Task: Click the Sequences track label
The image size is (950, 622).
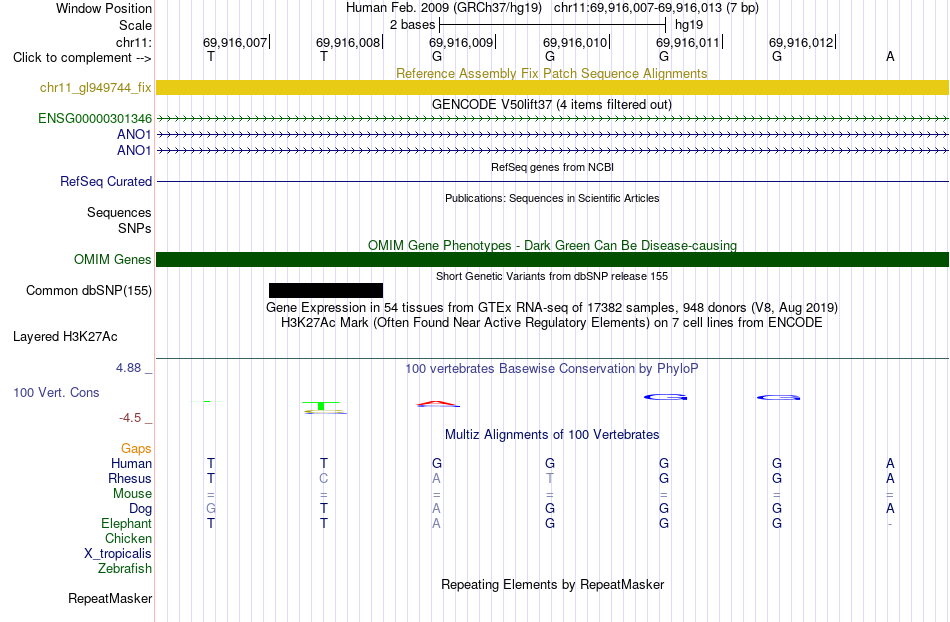Action: coord(119,212)
